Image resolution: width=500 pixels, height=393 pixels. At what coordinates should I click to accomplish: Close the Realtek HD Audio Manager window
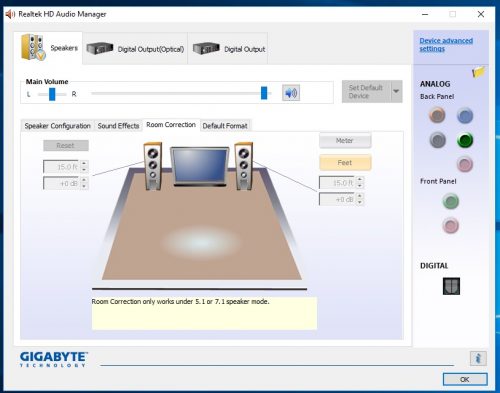click(x=481, y=14)
